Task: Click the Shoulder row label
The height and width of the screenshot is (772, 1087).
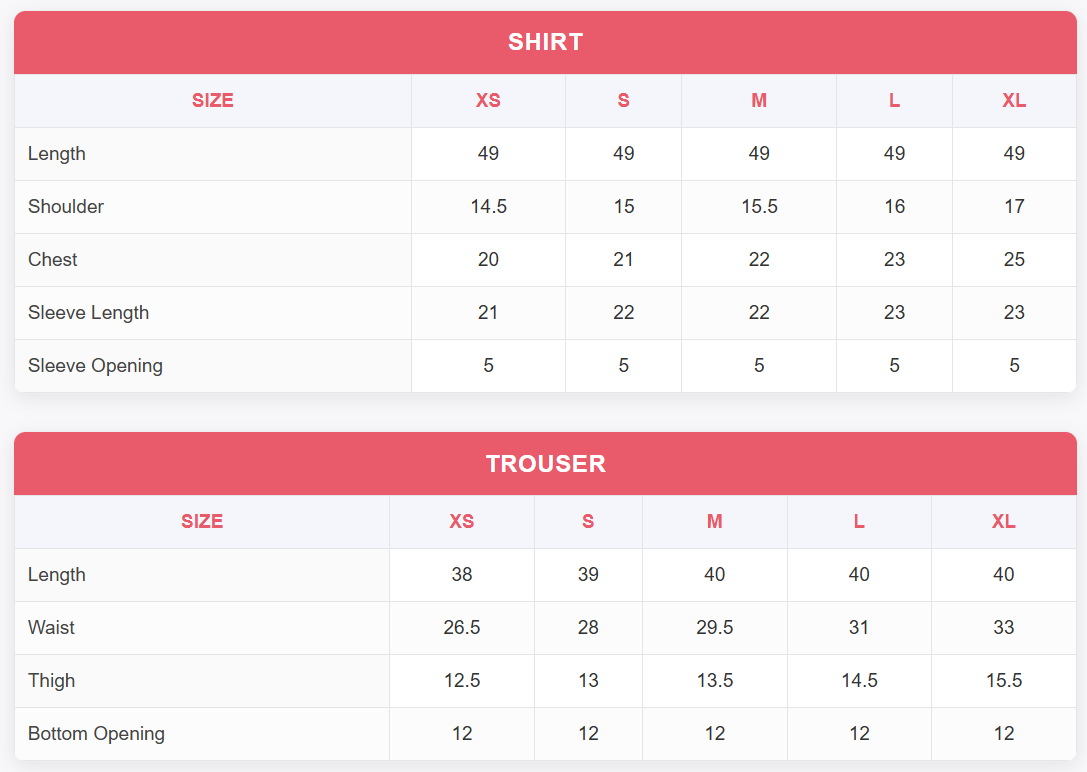Action: (66, 207)
